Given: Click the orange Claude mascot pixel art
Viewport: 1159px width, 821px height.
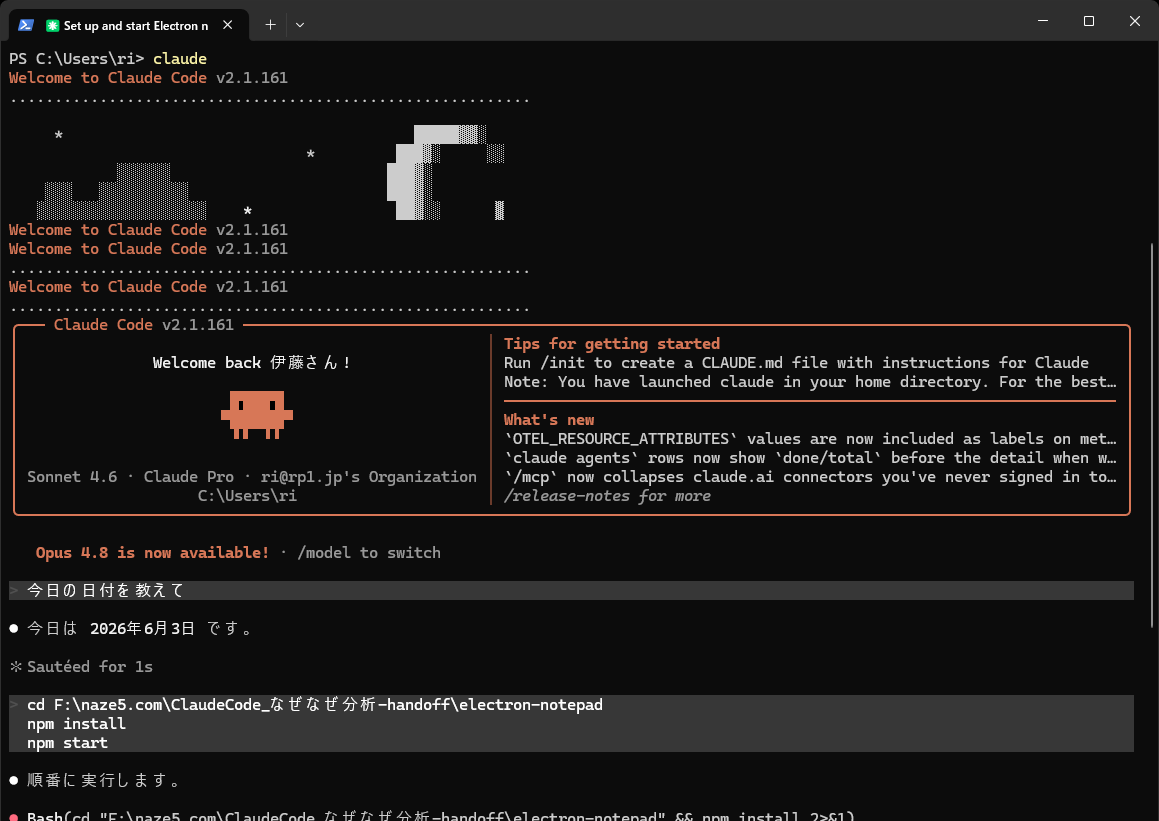Looking at the screenshot, I should coord(256,415).
